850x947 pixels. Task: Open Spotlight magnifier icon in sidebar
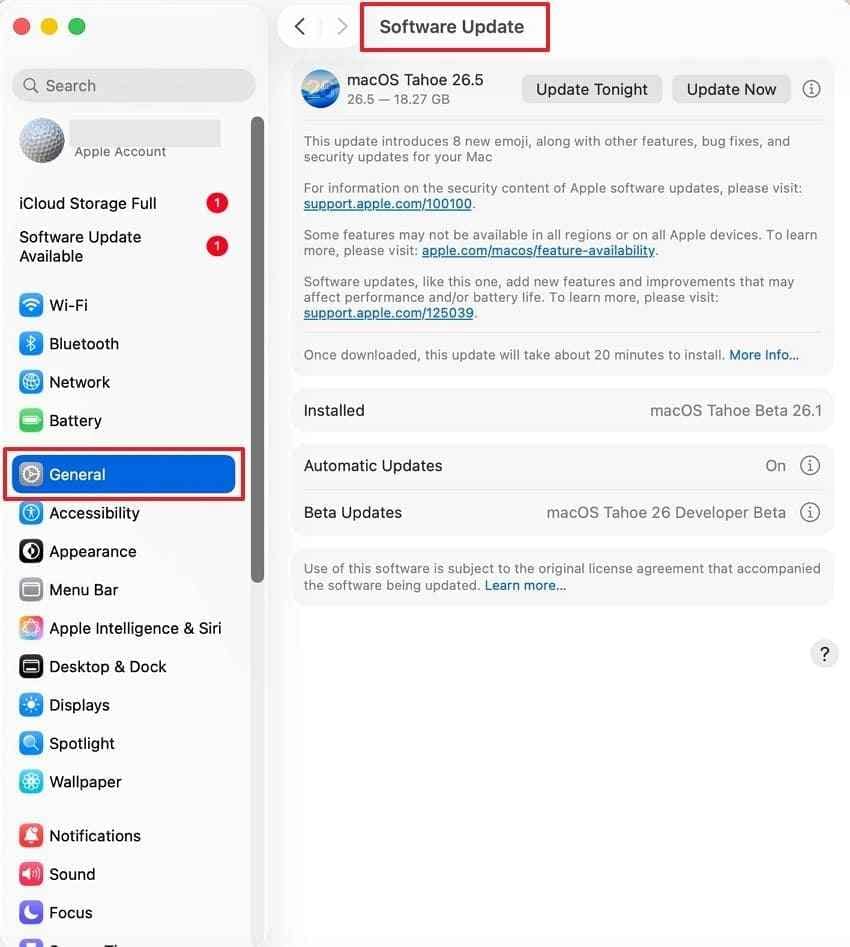[x=31, y=743]
